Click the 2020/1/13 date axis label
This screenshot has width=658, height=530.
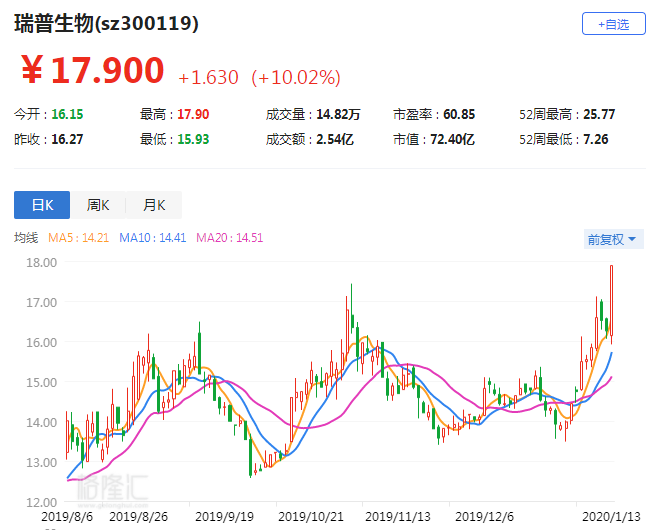[611, 517]
